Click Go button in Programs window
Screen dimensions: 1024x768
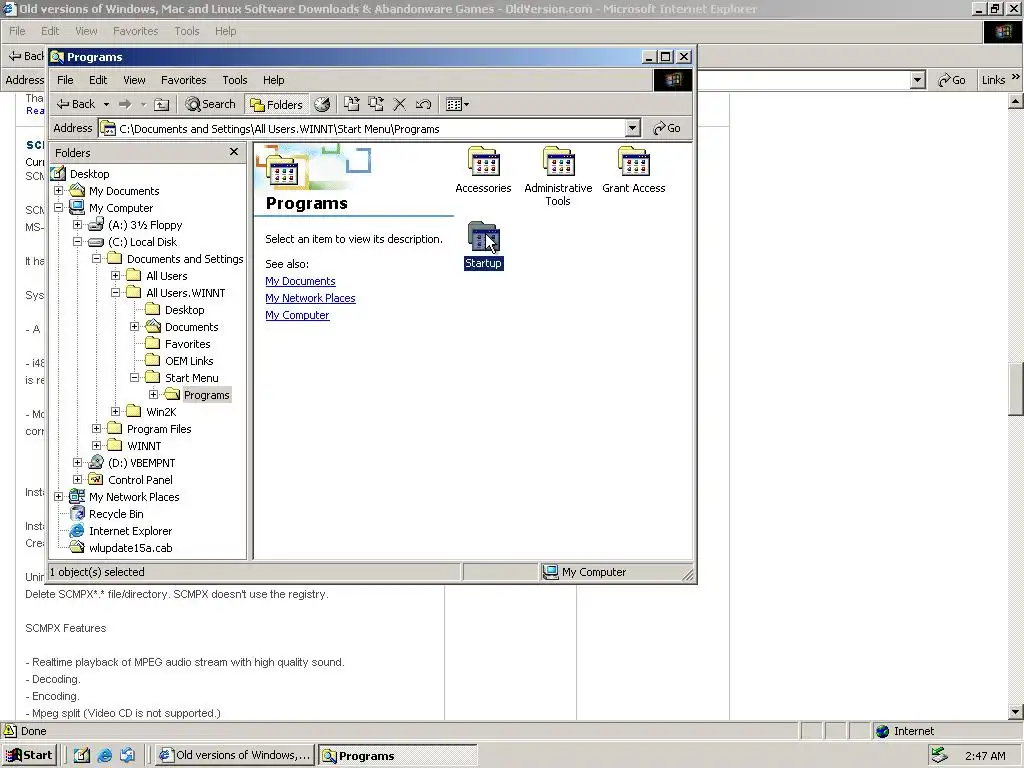point(667,129)
